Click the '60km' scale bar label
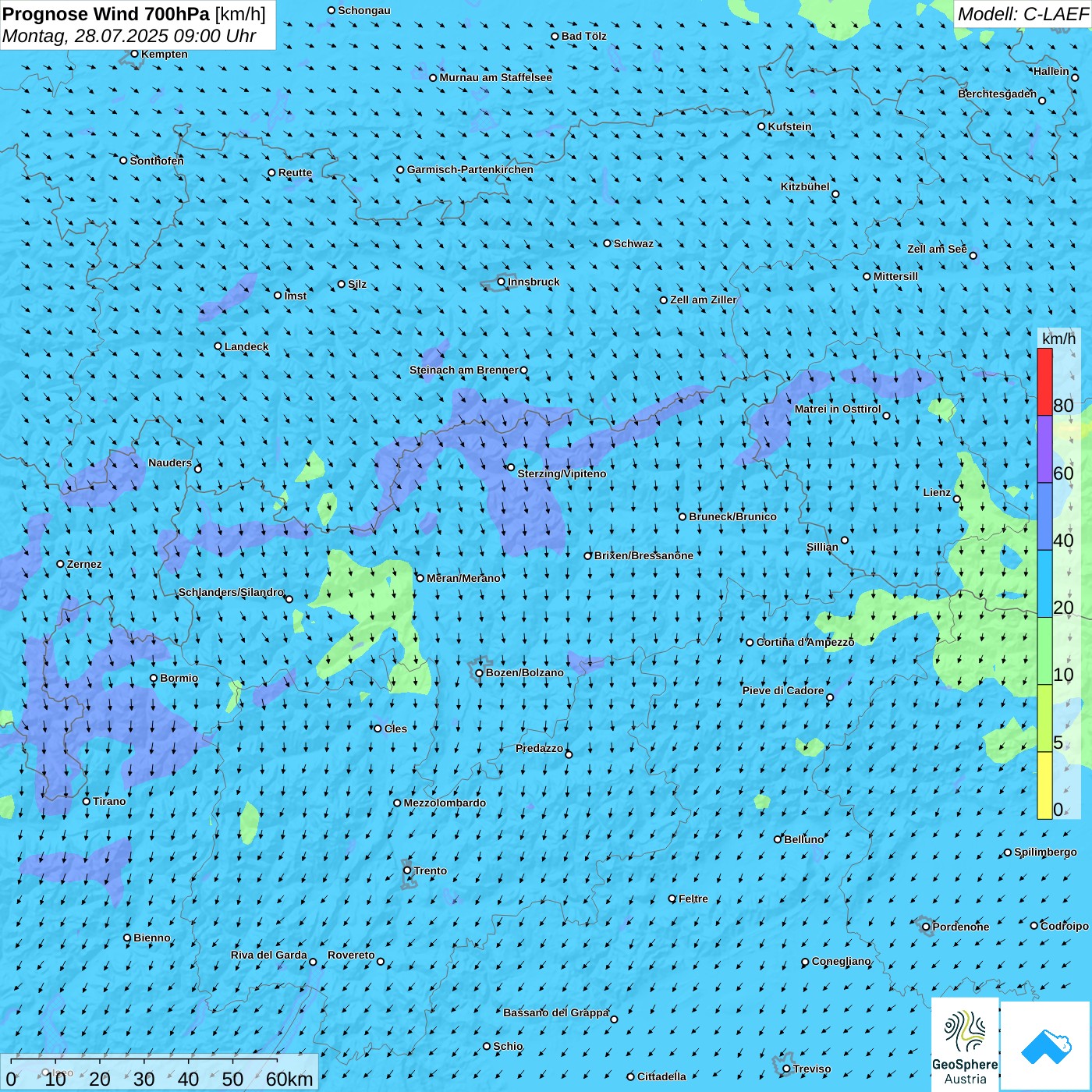 (x=289, y=1079)
